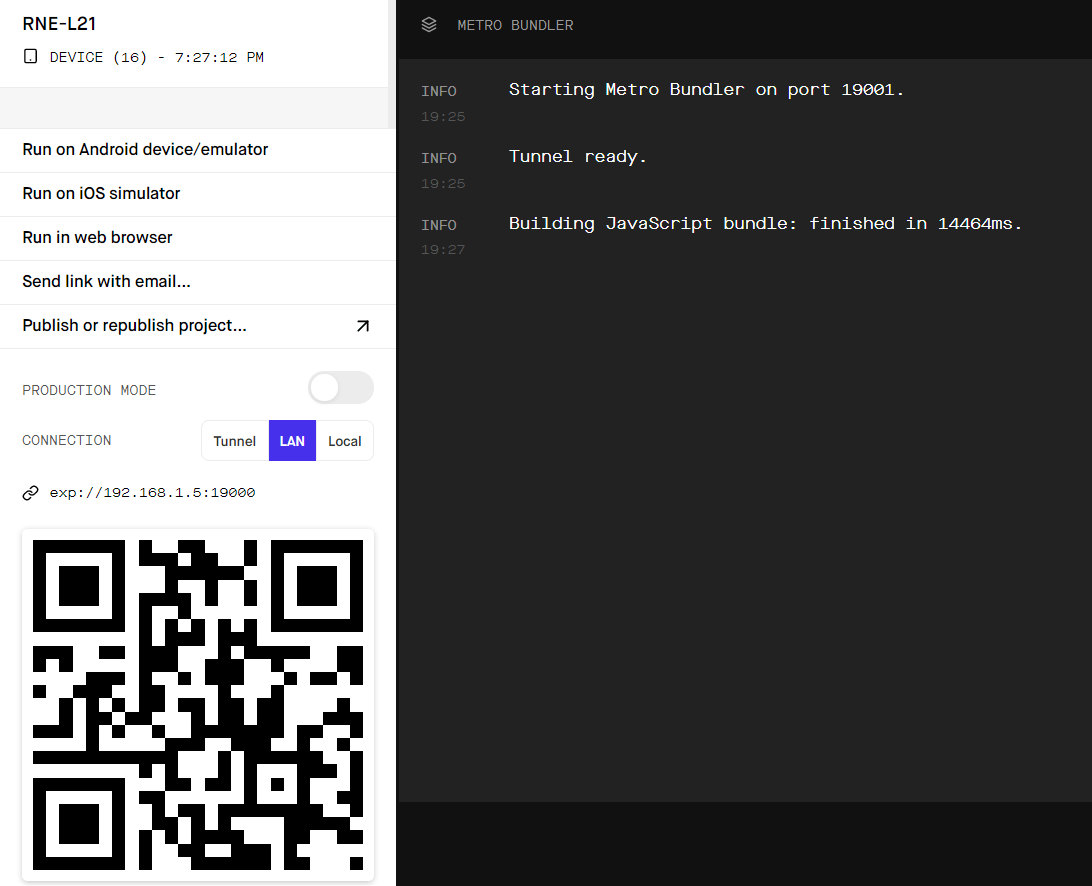Screen dimensions: 1092x886
Task: Toggle the Production Mode switch
Action: (x=341, y=388)
